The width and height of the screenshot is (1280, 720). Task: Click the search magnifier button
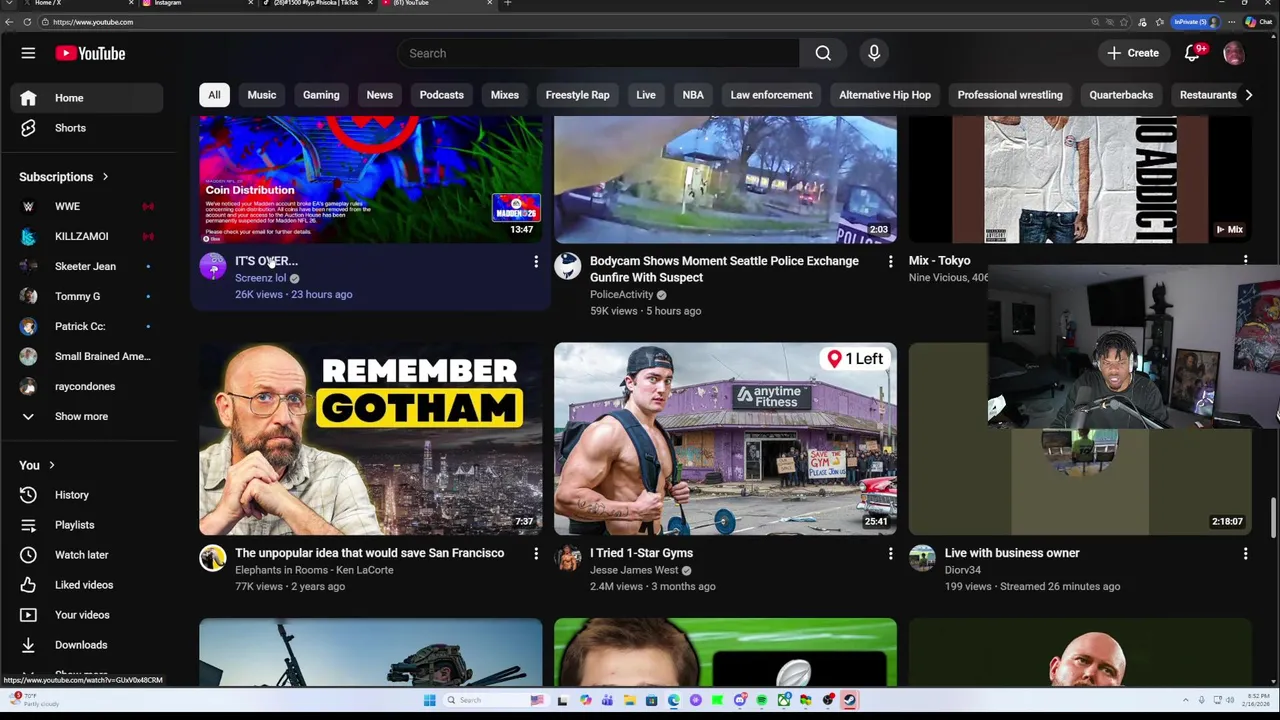[x=823, y=53]
